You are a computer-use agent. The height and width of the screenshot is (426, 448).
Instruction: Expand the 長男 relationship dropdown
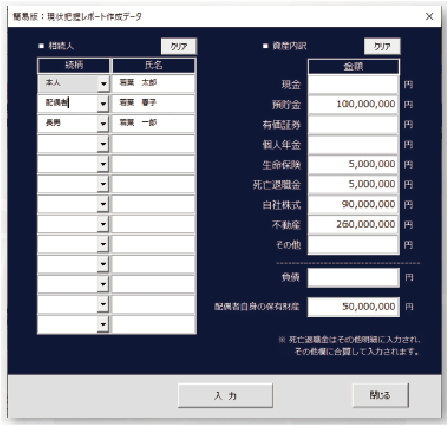103,123
